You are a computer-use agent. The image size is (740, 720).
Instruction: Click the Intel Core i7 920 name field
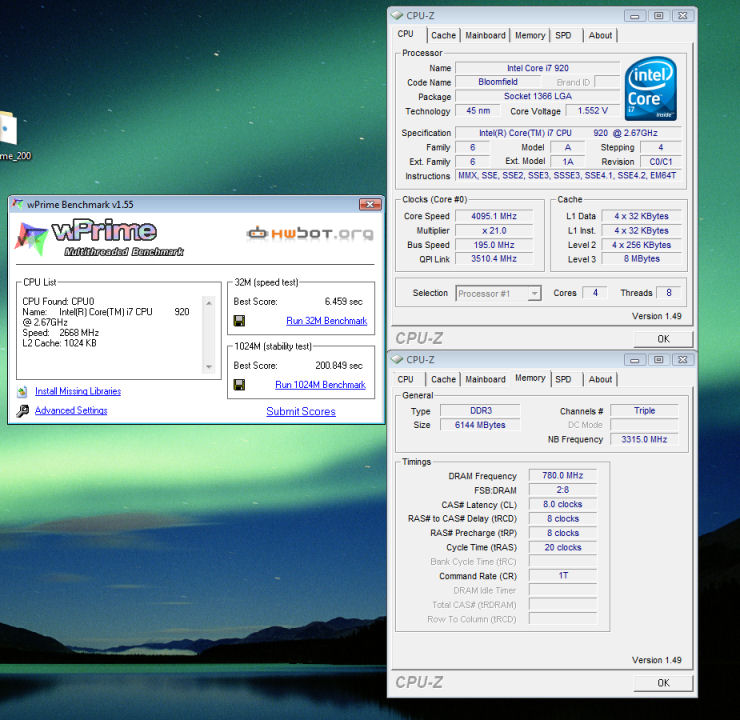point(538,68)
